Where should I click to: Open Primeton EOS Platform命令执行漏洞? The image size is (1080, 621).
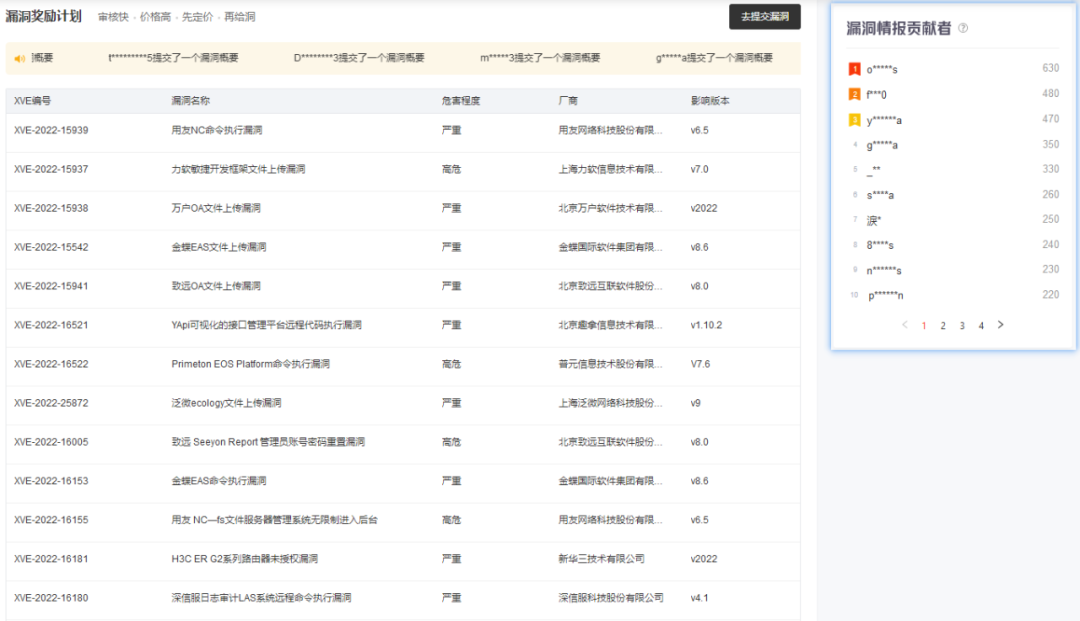250,364
